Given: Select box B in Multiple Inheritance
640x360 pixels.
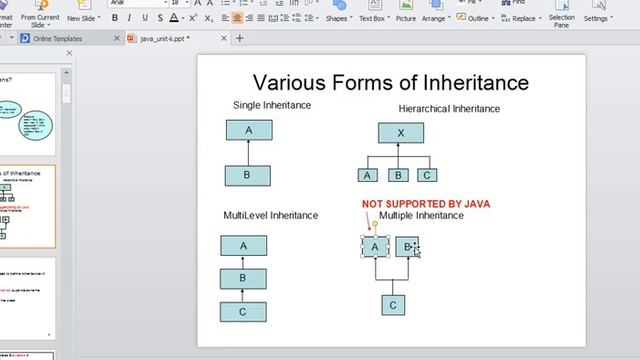Looking at the screenshot, I should pyautogui.click(x=407, y=247).
